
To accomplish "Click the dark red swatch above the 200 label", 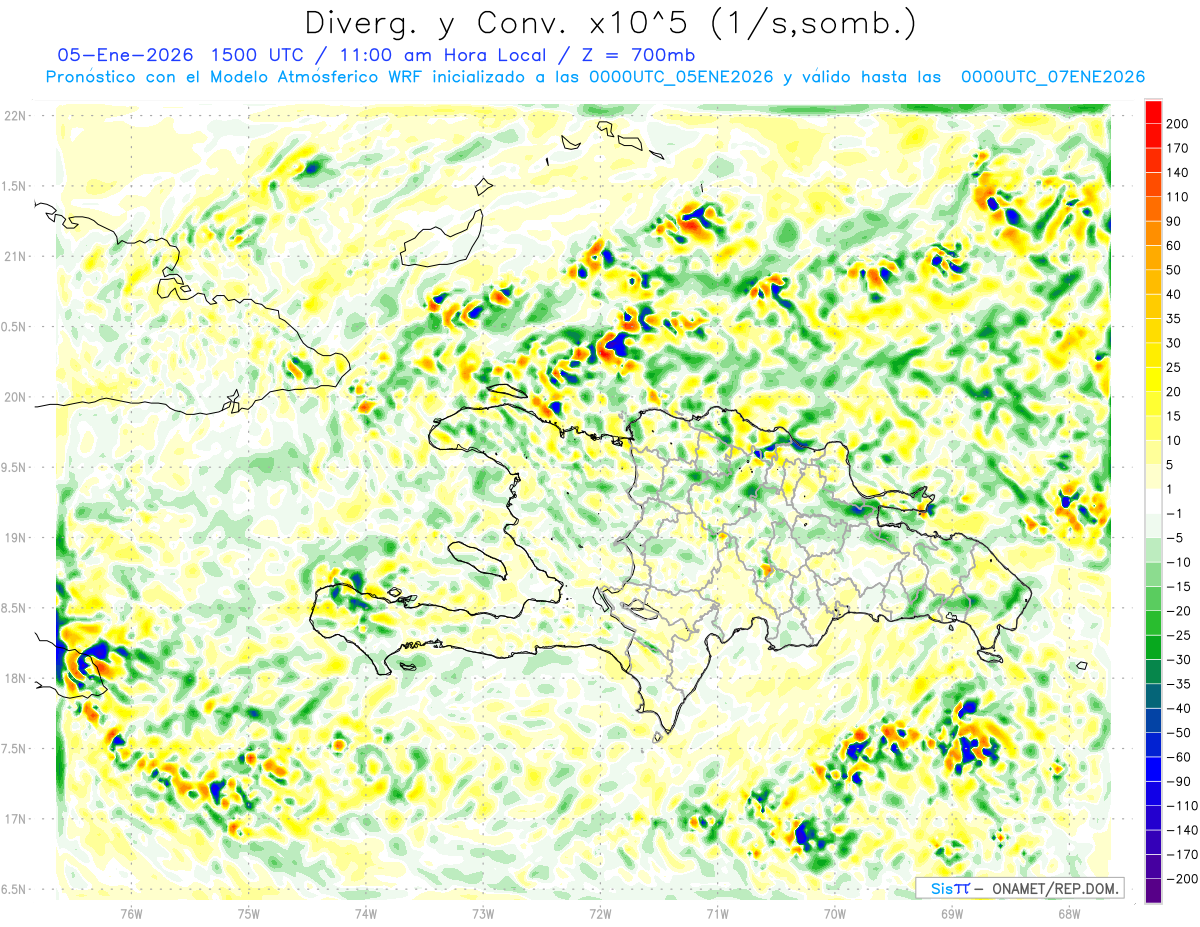I will pos(1154,112).
